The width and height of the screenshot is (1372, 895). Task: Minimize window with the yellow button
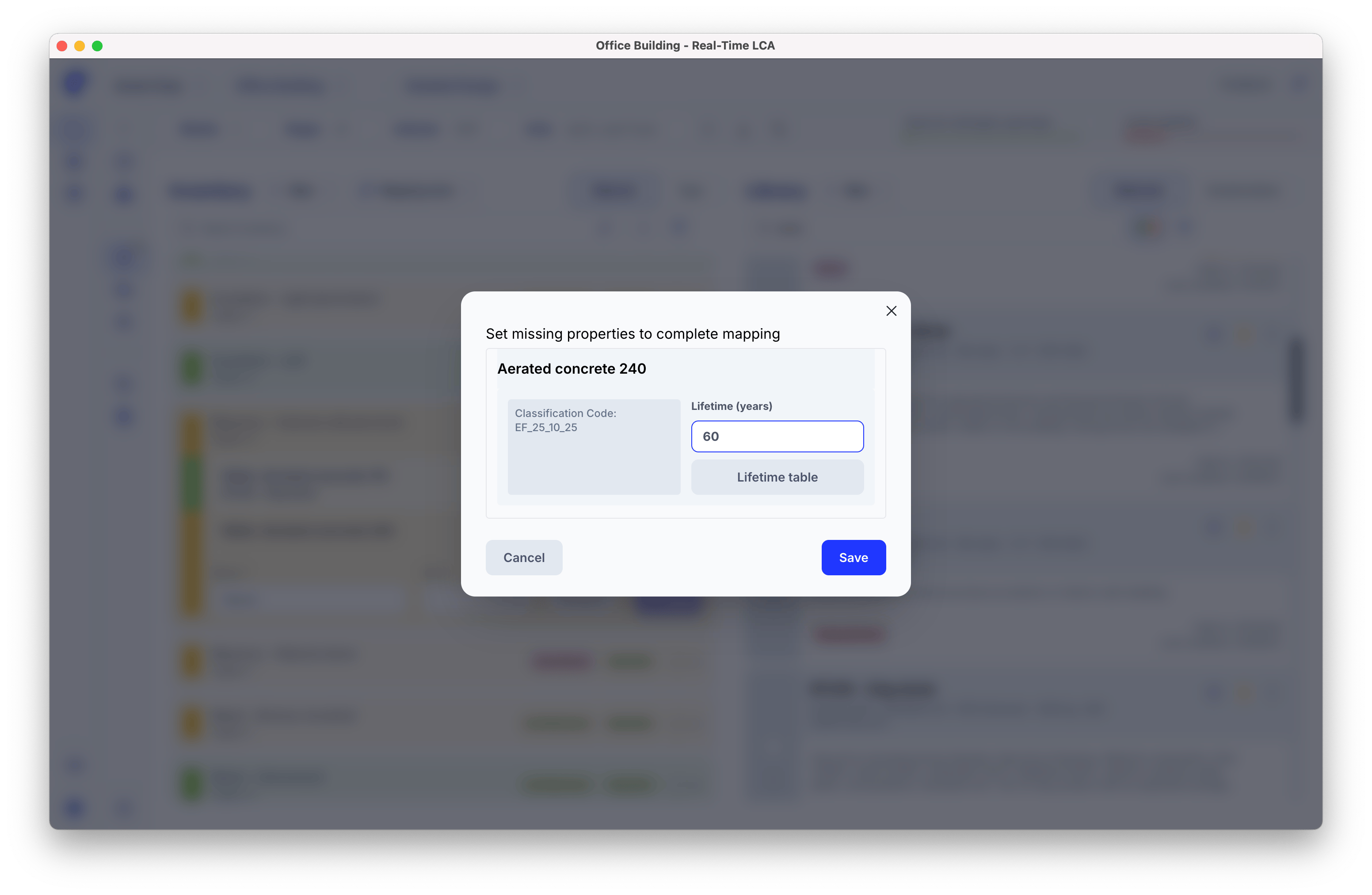pos(80,46)
